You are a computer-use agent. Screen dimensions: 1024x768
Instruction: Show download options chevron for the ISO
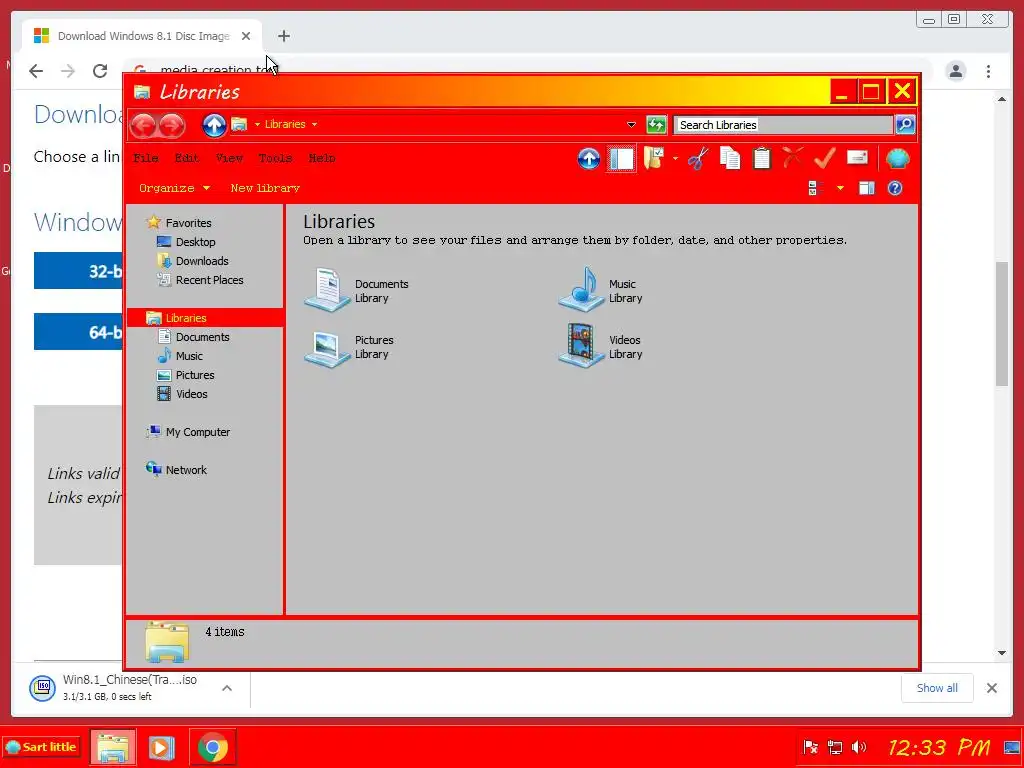(x=227, y=688)
